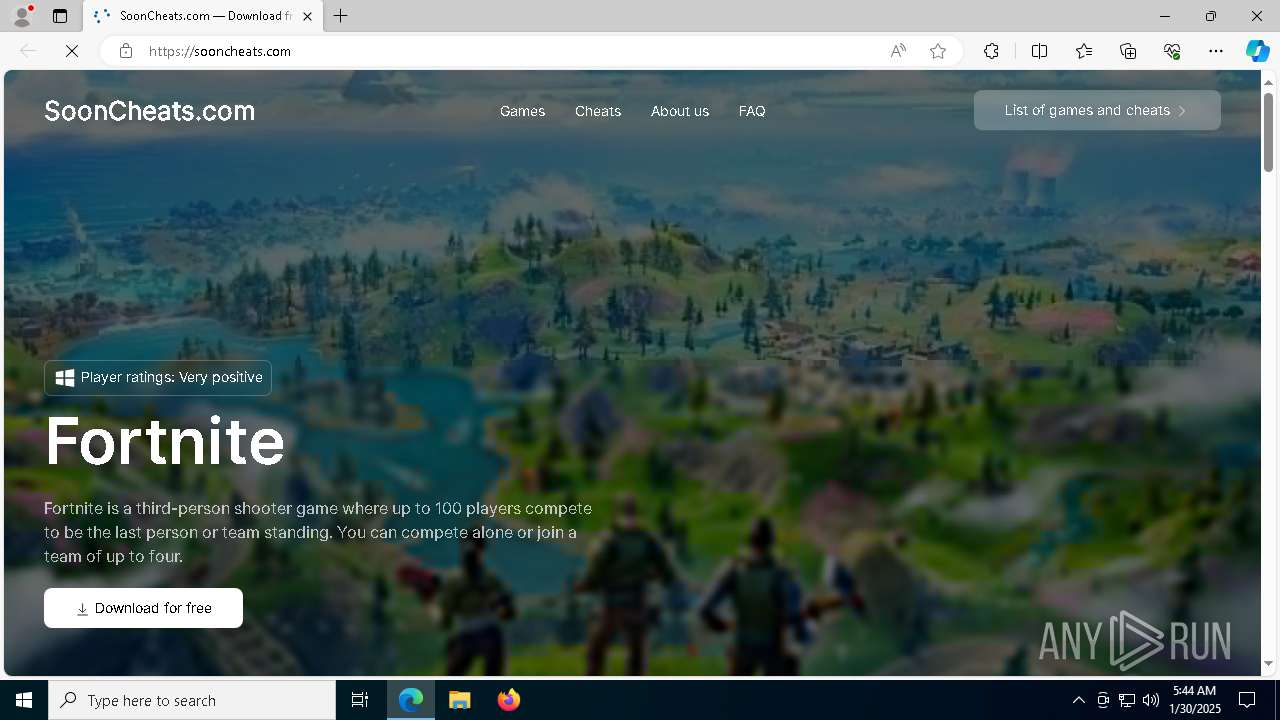Open the Cheats navigation link
This screenshot has width=1280, height=720.
click(598, 111)
